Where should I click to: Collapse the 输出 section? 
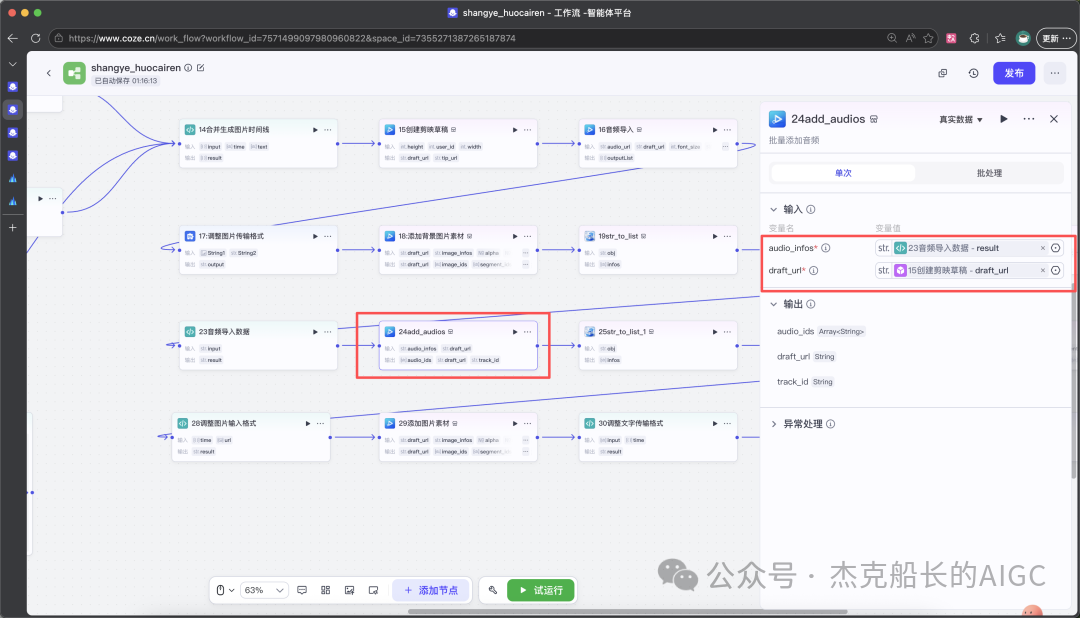point(773,304)
